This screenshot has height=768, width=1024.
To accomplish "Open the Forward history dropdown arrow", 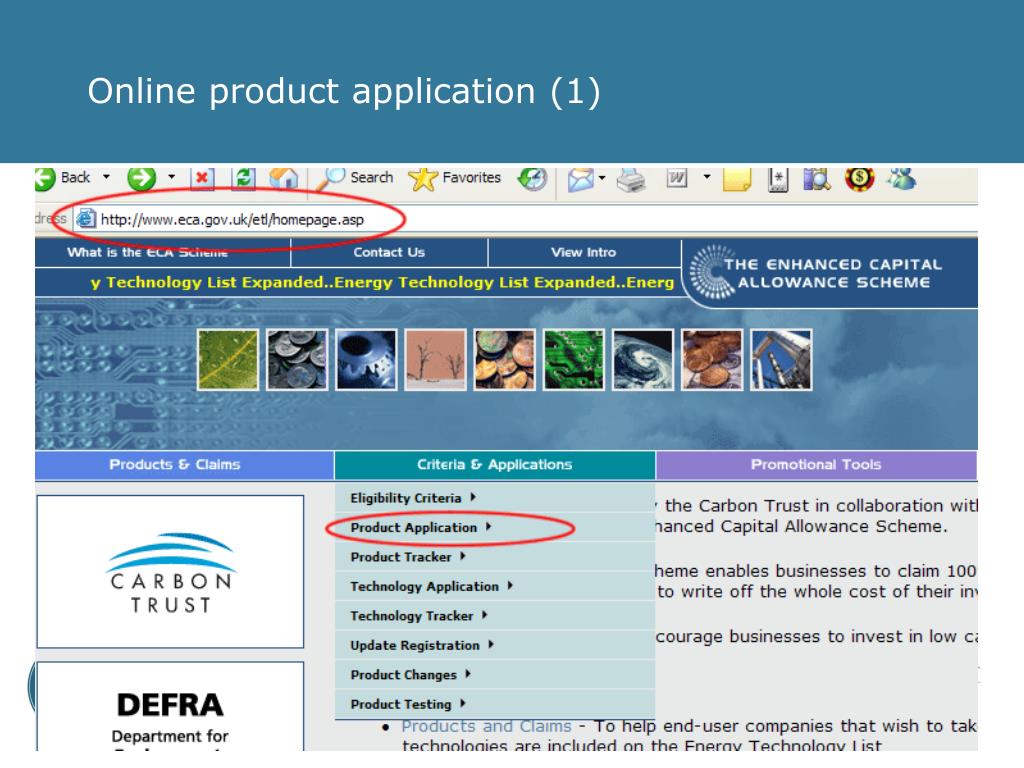I will pyautogui.click(x=172, y=177).
